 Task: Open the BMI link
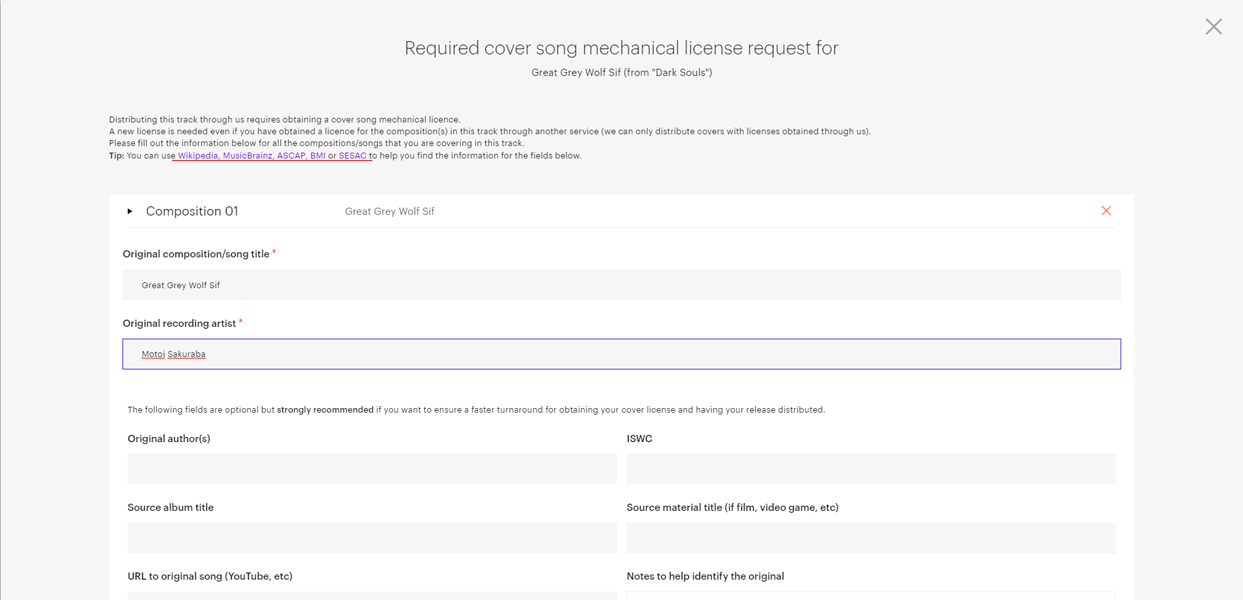click(x=318, y=155)
